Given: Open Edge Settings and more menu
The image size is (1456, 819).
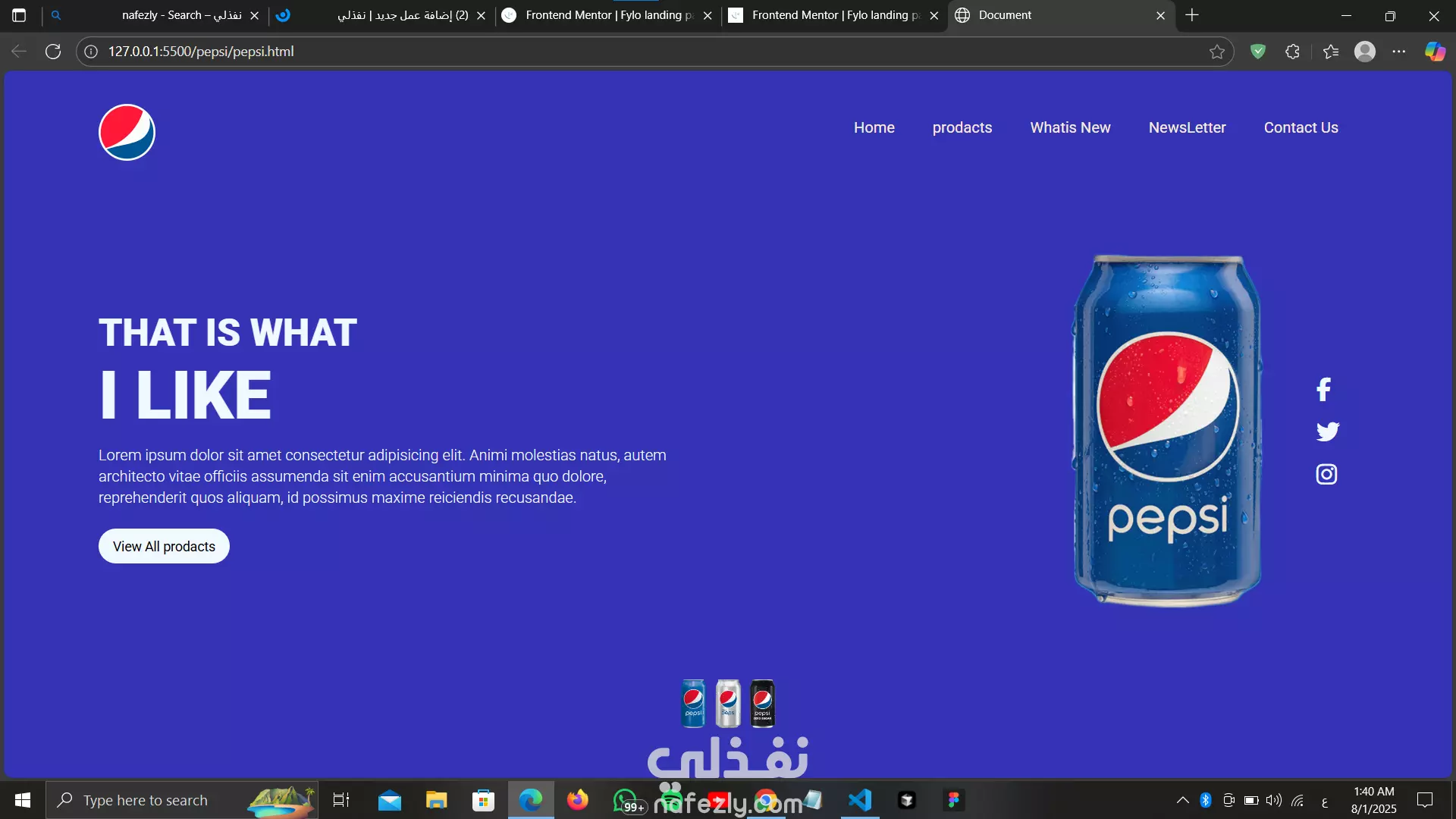Looking at the screenshot, I should click(1399, 52).
